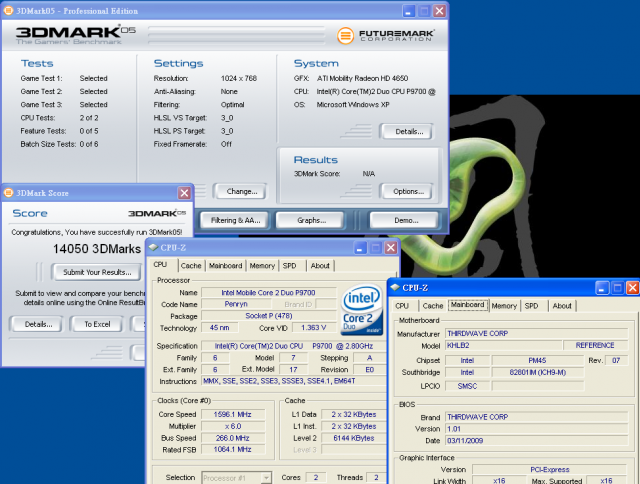Minimize the CPU-Z mainboard window

[x=602, y=288]
